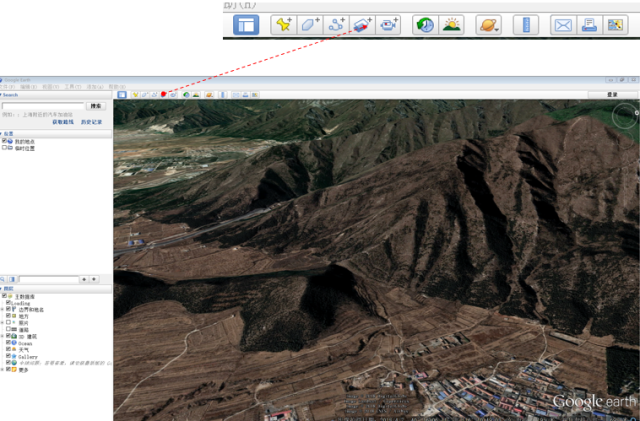640x421 pixels.
Task: Uncheck the 天气 layer
Action: pos(8,349)
